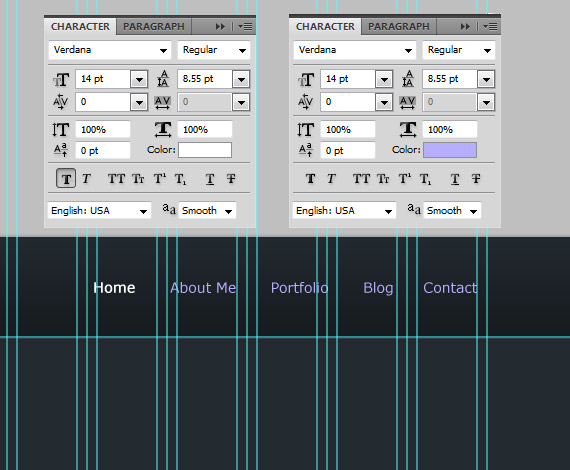Image resolution: width=570 pixels, height=470 pixels.
Task: Open Regular font style dropdown in left panel
Action: 214,50
